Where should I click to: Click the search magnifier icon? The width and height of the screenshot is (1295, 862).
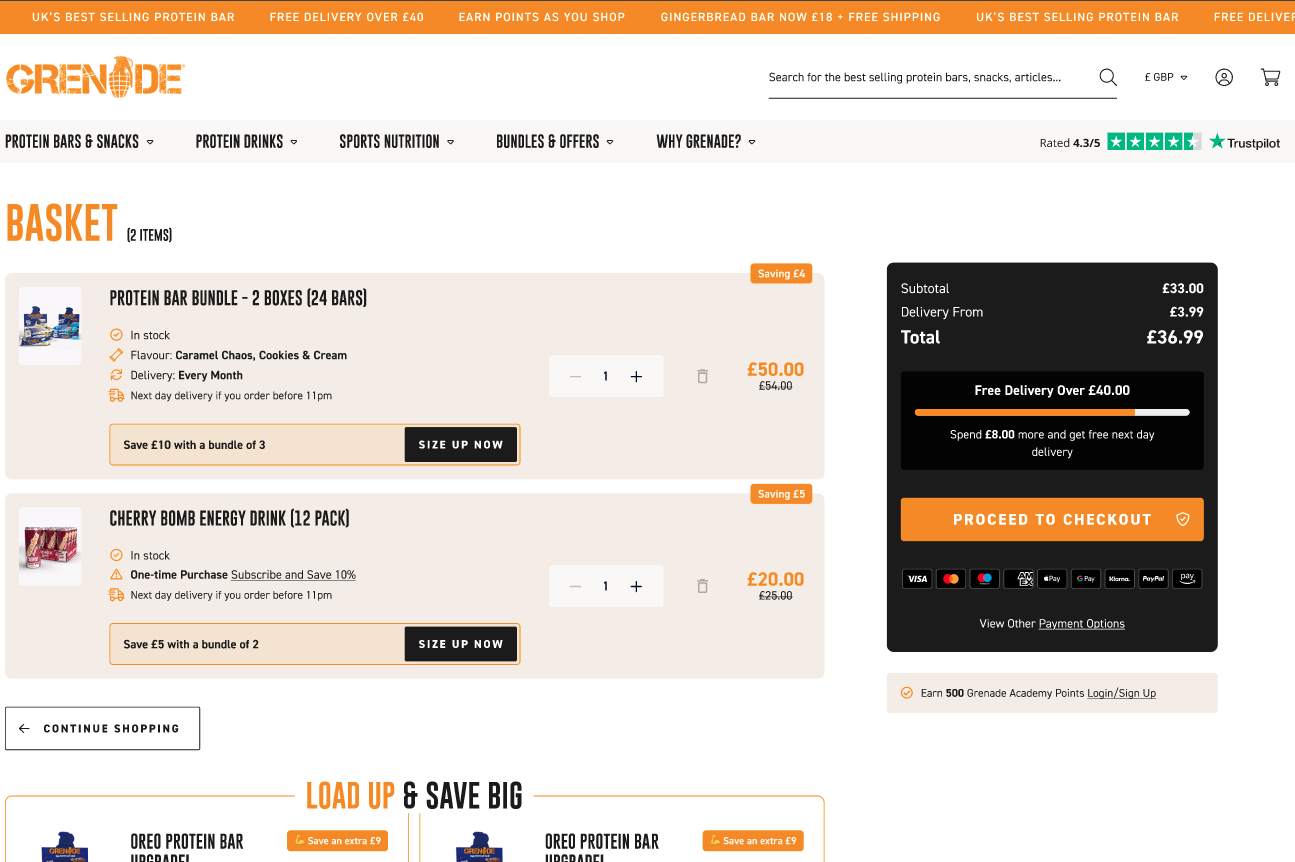tap(1107, 78)
